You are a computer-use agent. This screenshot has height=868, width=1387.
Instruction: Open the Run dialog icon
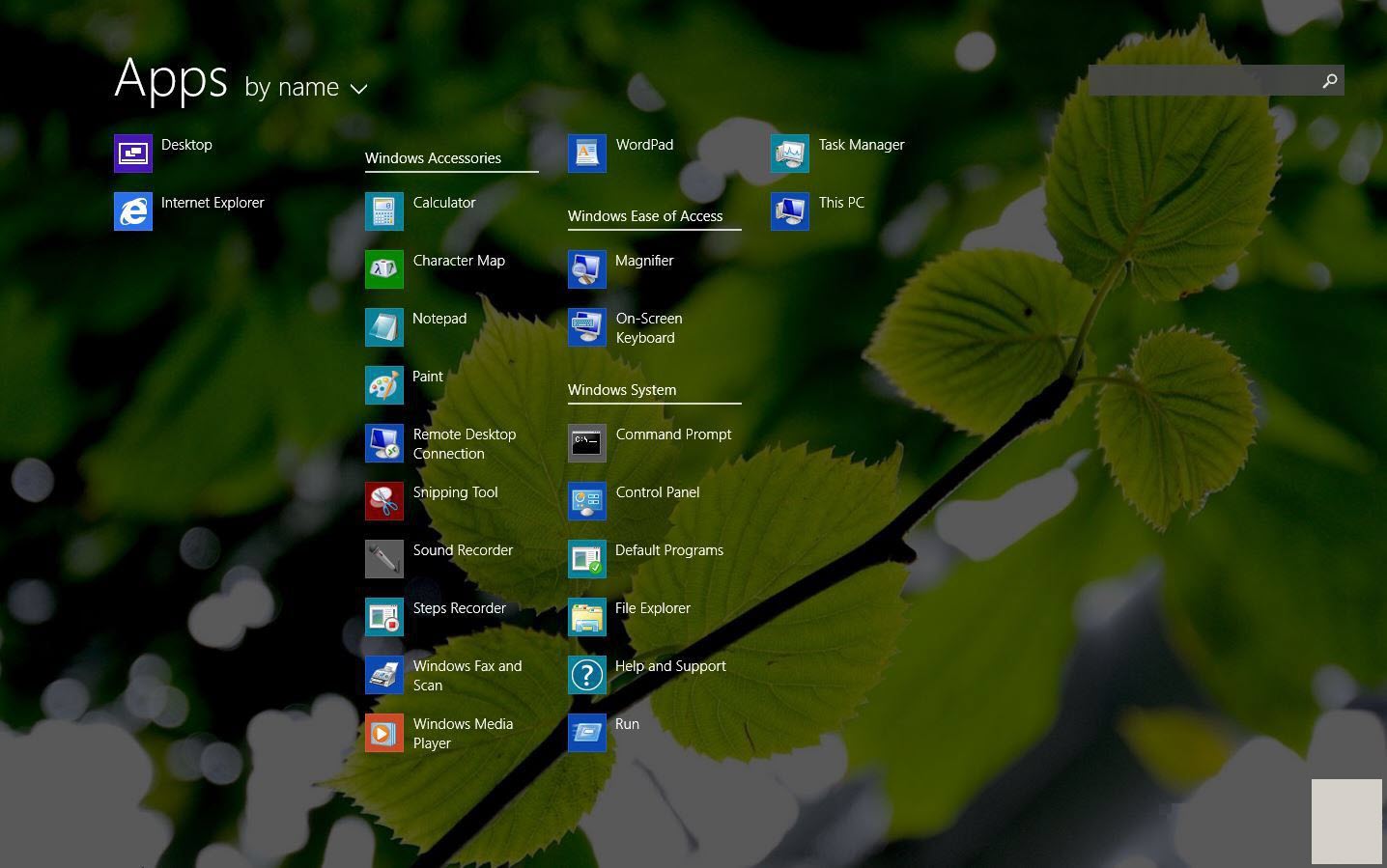[587, 733]
